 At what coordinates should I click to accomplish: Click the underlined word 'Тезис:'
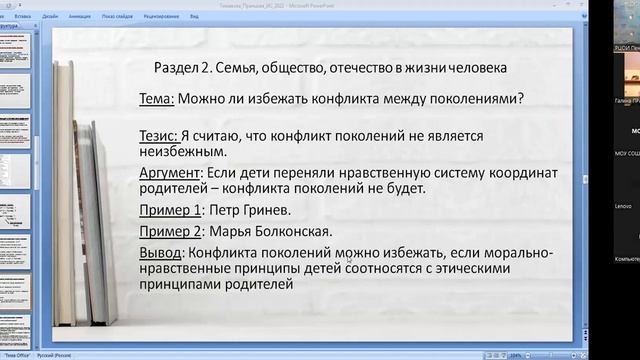tap(159, 136)
